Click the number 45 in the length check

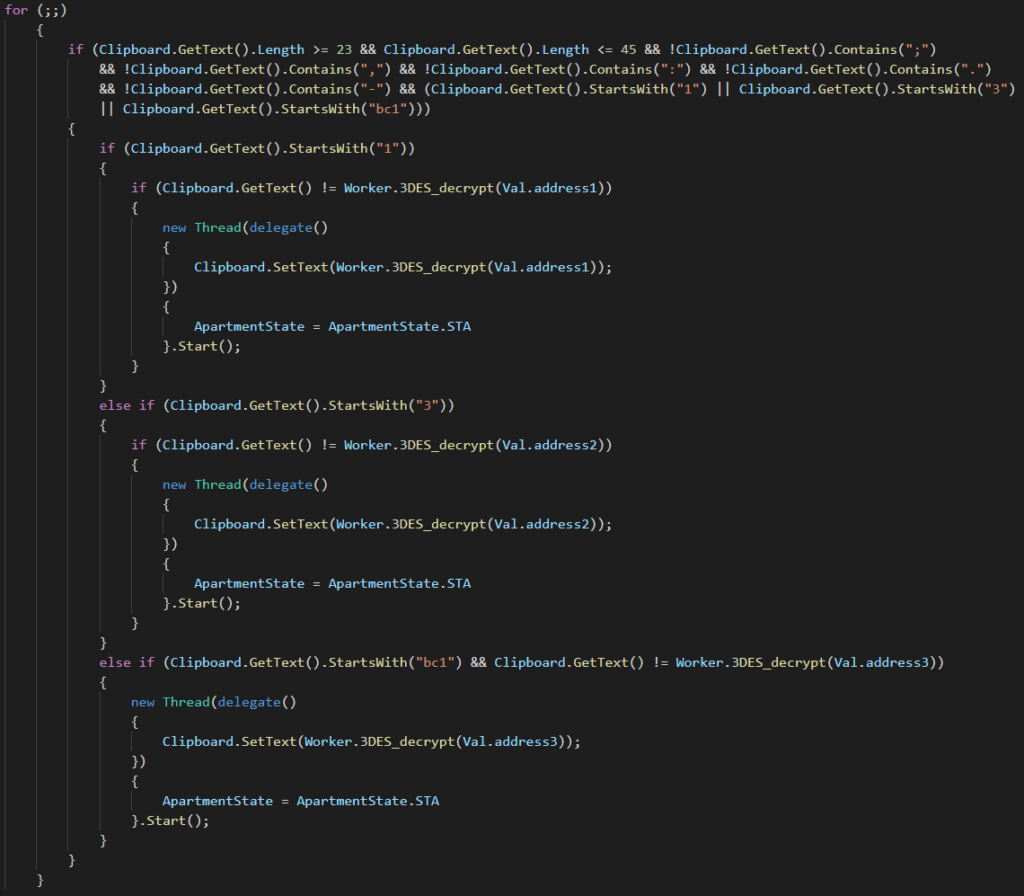628,50
